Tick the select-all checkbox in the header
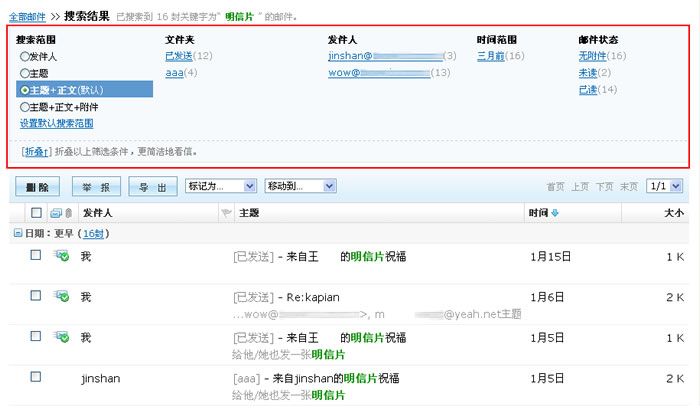The height and width of the screenshot is (406, 700). coord(37,213)
